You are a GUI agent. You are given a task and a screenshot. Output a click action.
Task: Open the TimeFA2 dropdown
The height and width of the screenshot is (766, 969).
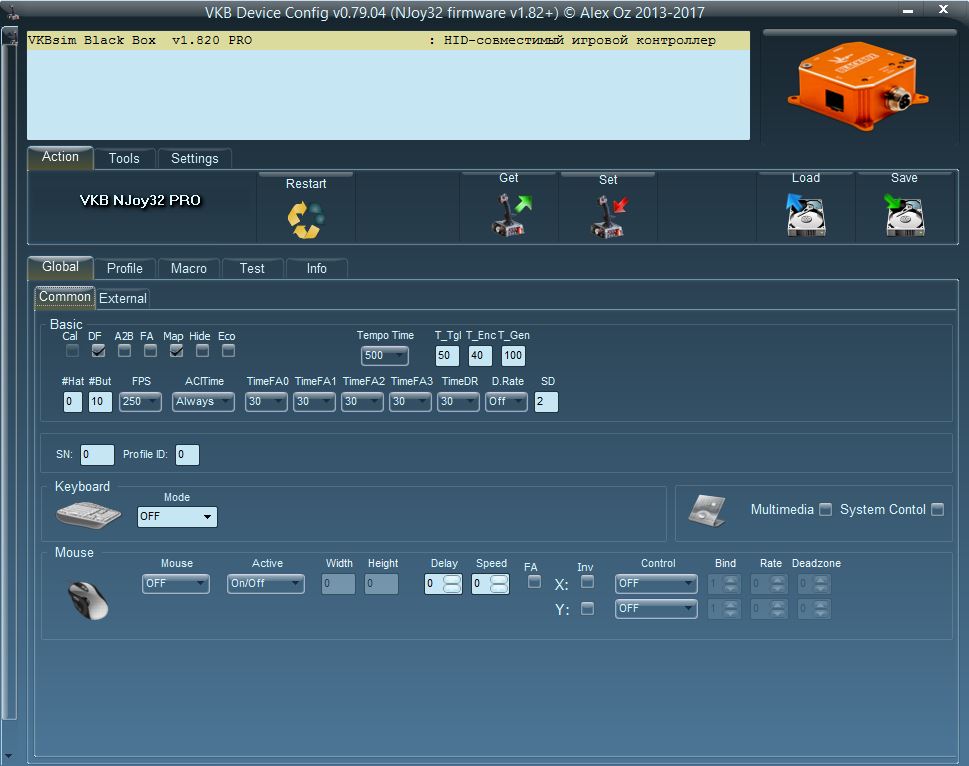coord(362,402)
